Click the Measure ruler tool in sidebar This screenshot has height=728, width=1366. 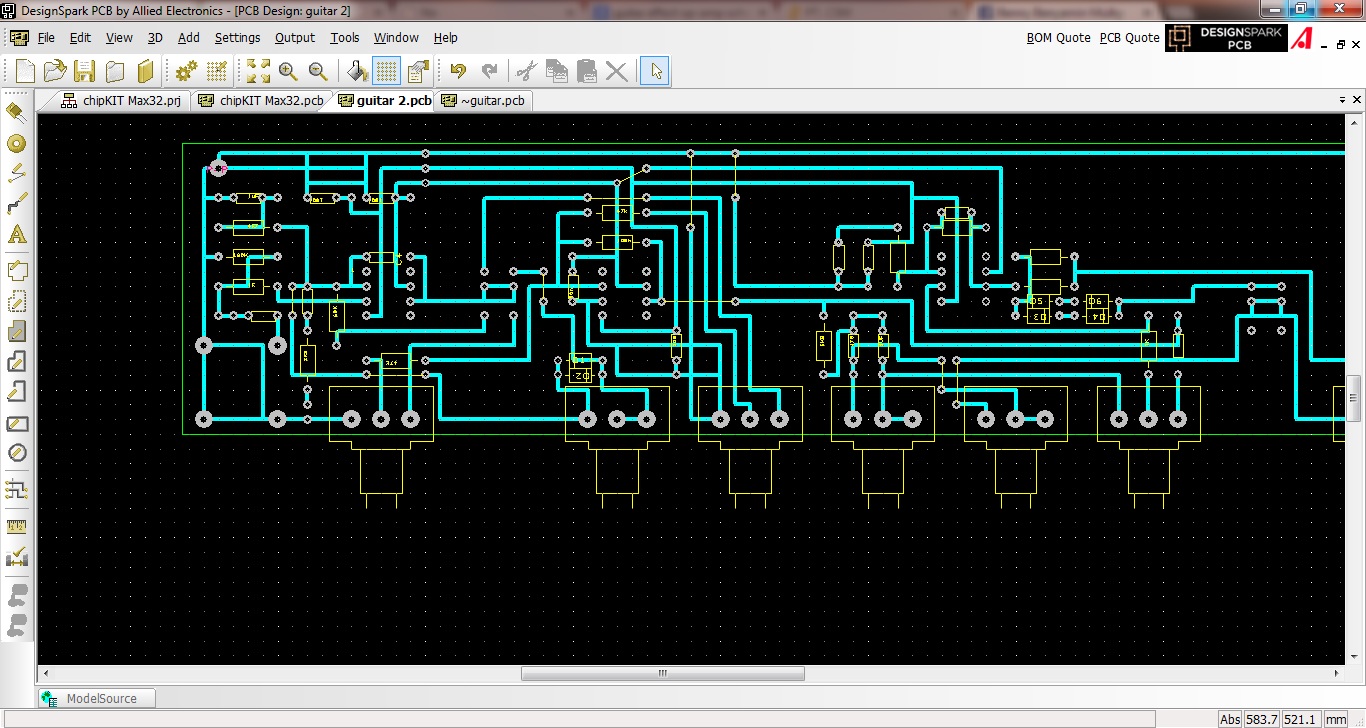(16, 526)
